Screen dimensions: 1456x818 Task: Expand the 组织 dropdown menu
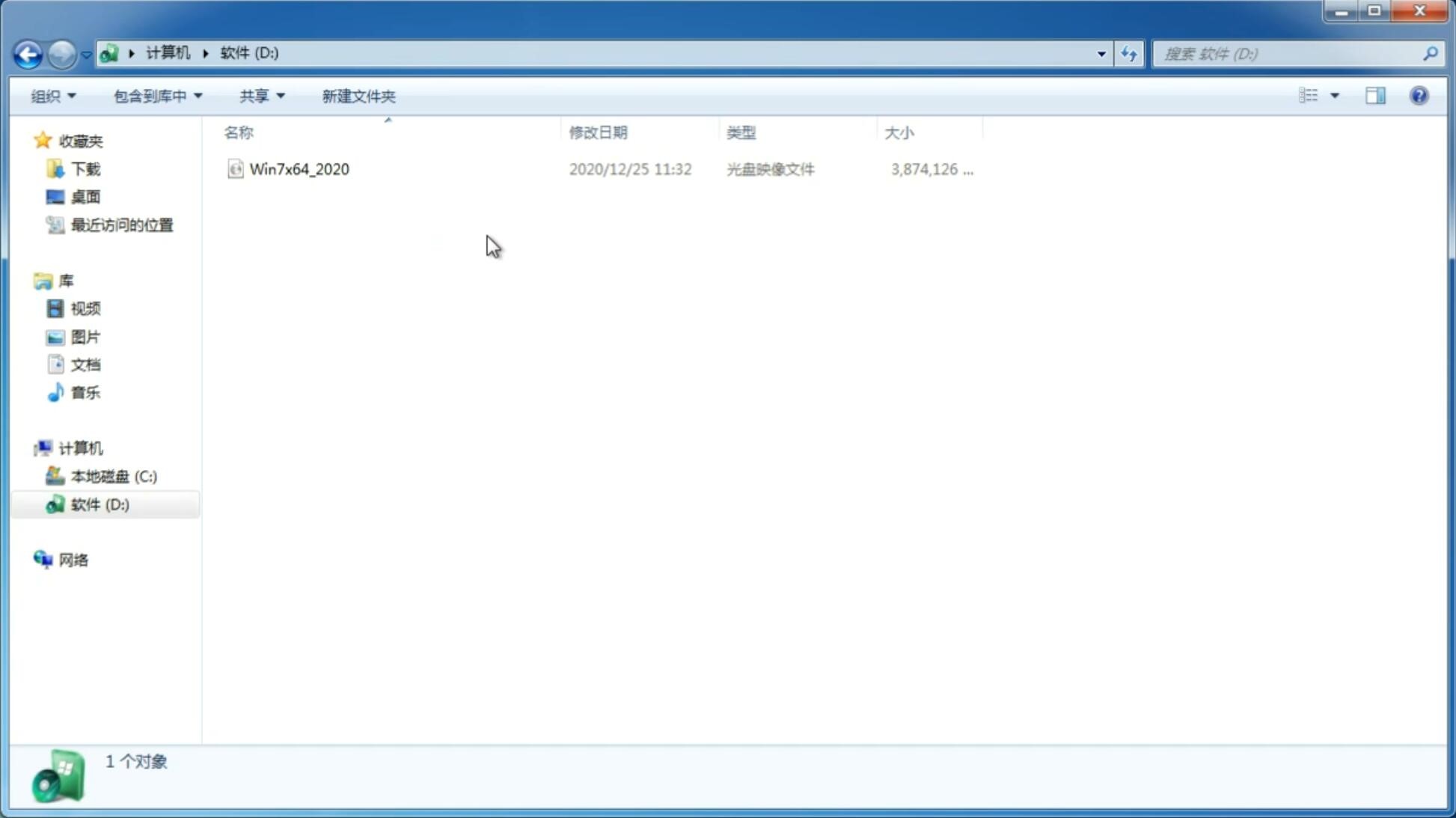pos(53,95)
